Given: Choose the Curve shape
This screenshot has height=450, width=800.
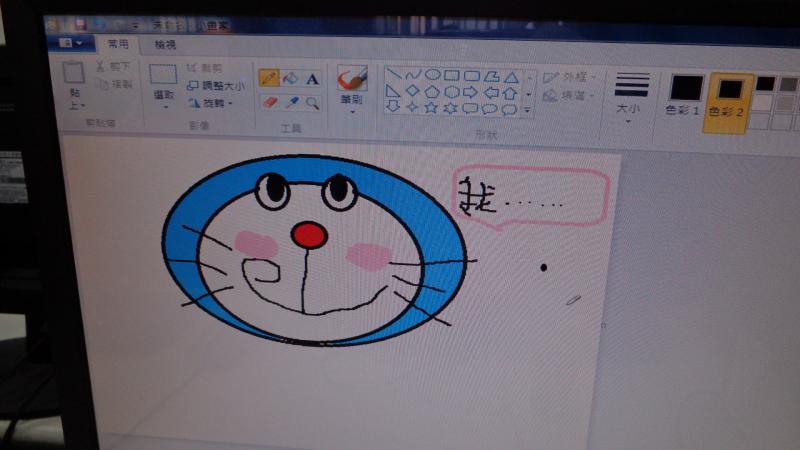Looking at the screenshot, I should click(x=413, y=74).
